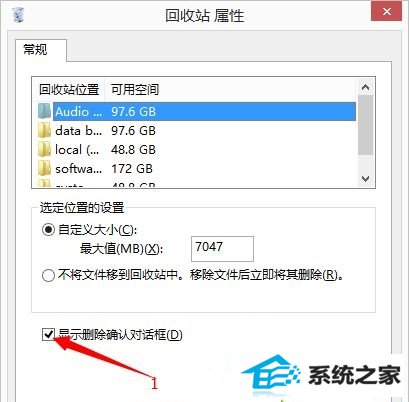
Task: Click the 可用空间 column header
Action: [135, 89]
